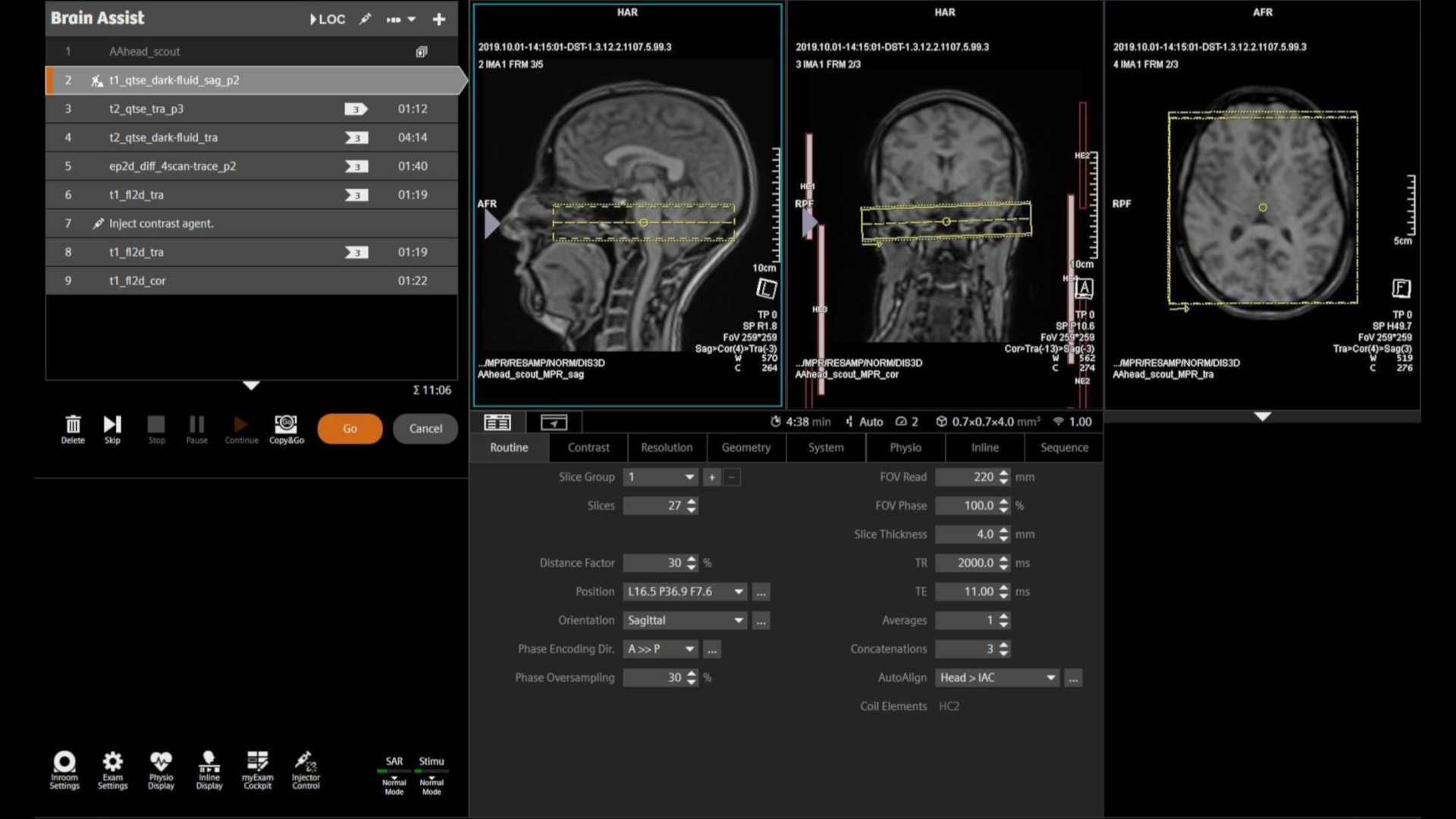Click the copy indicator on AAhead_scout row
Screen dimensions: 1456x819
point(422,52)
